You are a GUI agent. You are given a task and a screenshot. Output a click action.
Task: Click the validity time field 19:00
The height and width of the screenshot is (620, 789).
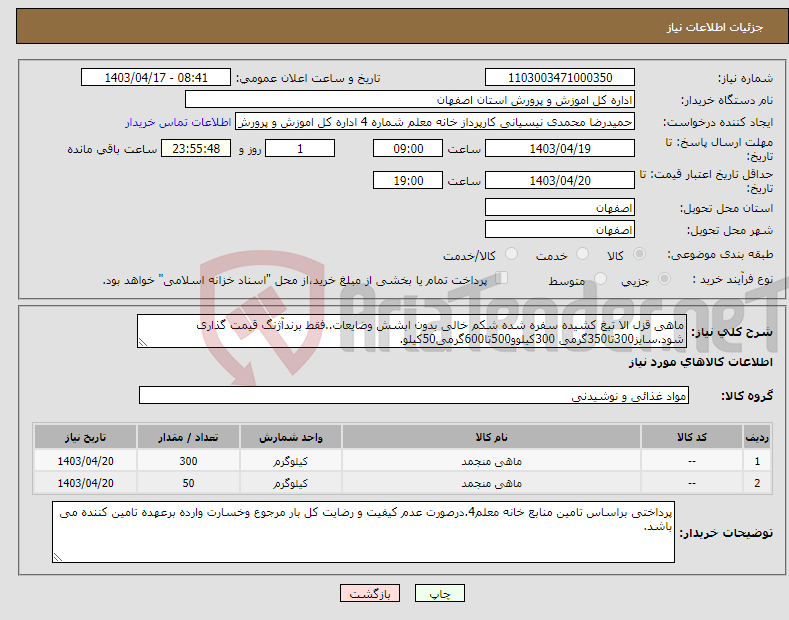point(408,180)
